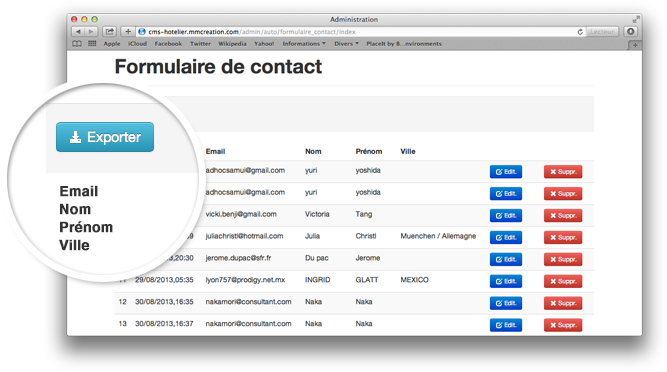Viewport: 667px width, 372px height.
Task: Click the Muenchen / Allemagne city cell
Action: click(x=438, y=236)
